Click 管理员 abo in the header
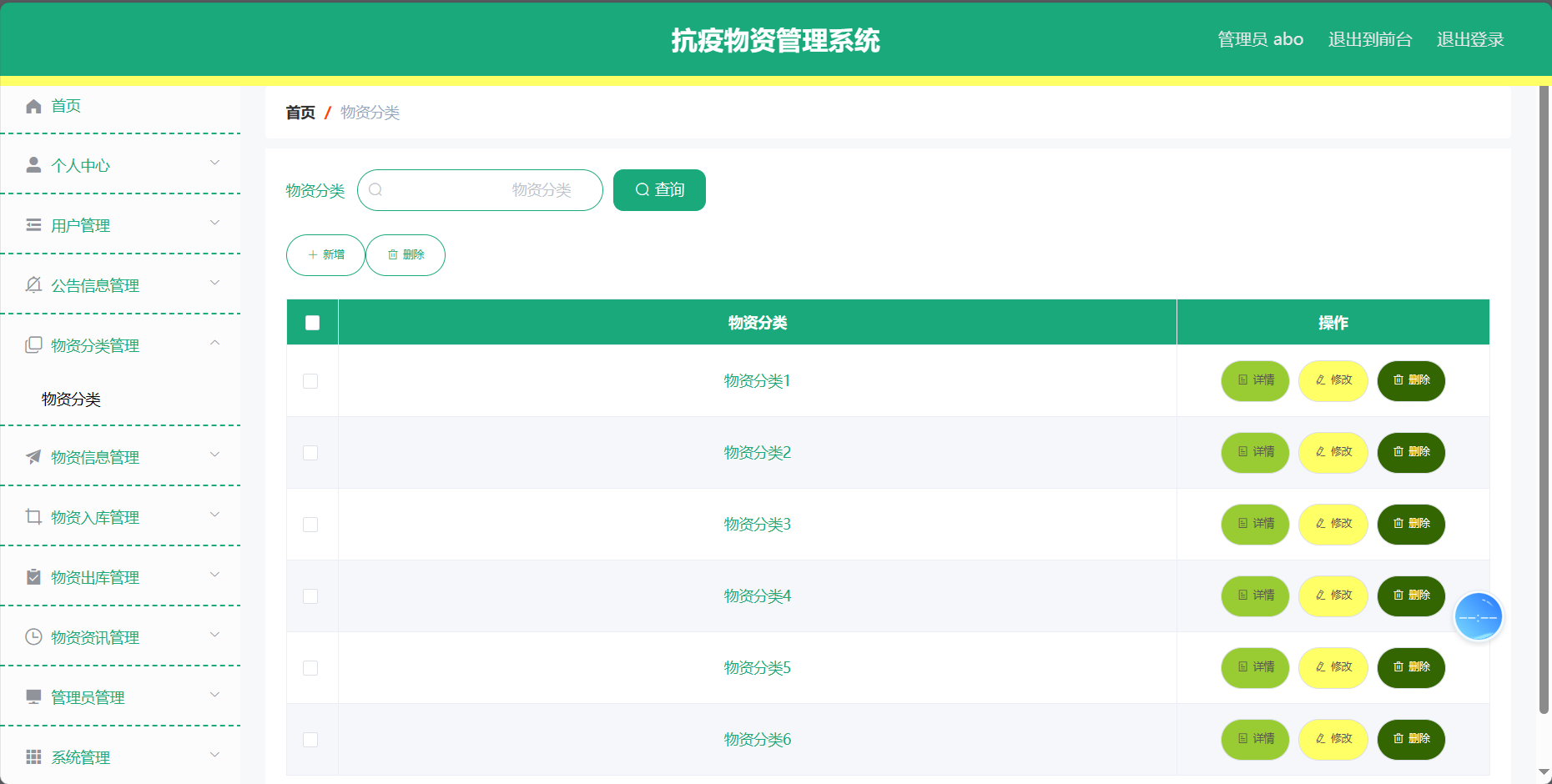The image size is (1552, 784). click(x=1260, y=39)
